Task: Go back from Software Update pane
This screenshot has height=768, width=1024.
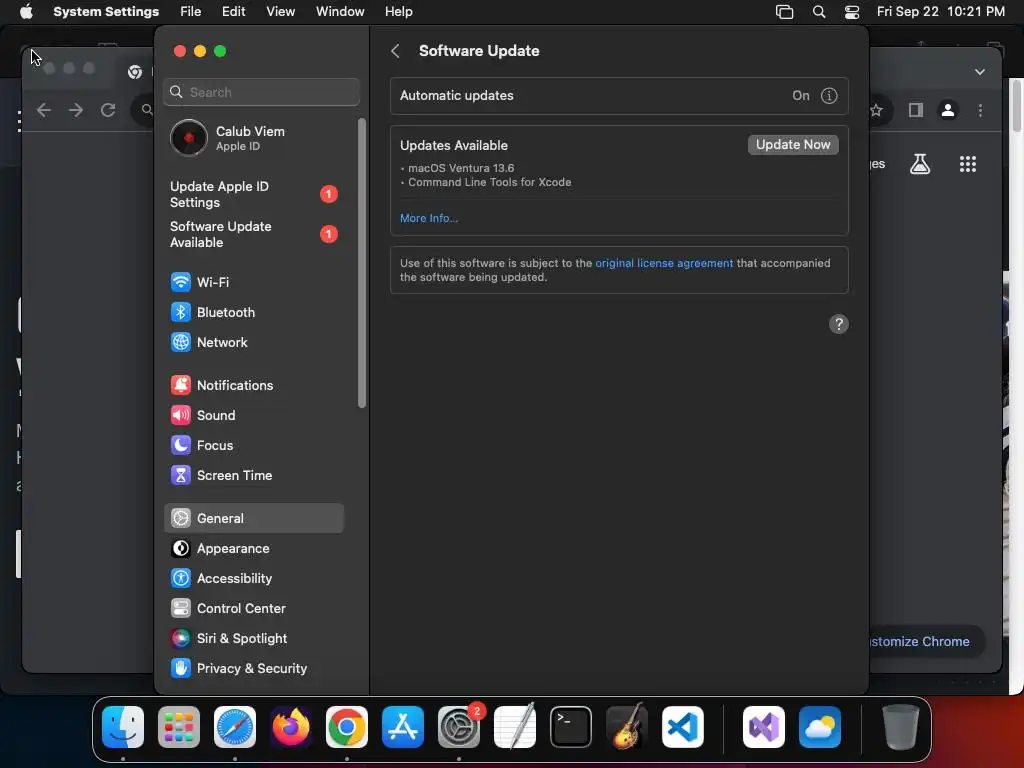Action: [395, 51]
